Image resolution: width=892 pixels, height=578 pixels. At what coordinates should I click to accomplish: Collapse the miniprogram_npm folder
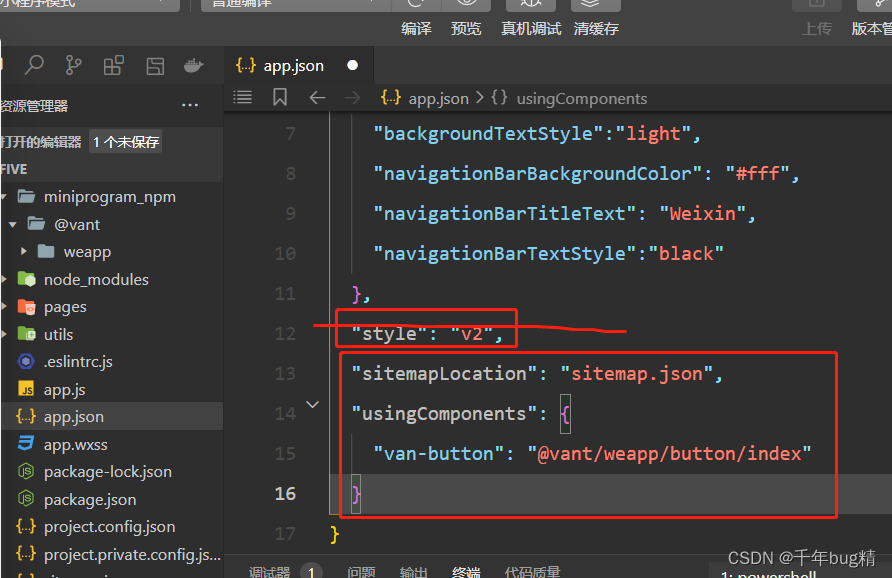pos(5,197)
